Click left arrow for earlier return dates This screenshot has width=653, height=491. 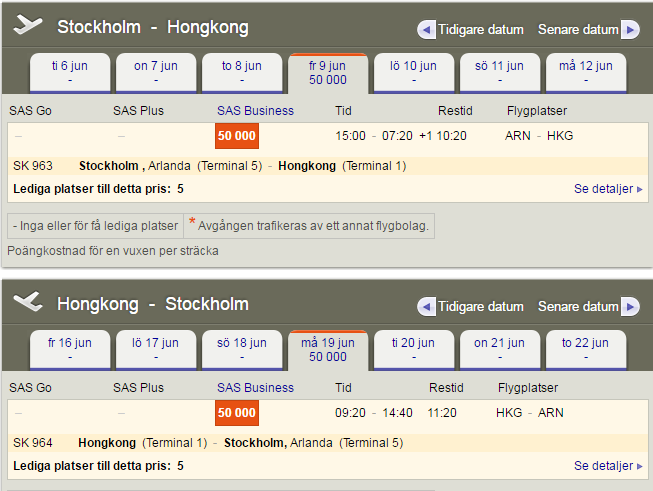(x=426, y=307)
